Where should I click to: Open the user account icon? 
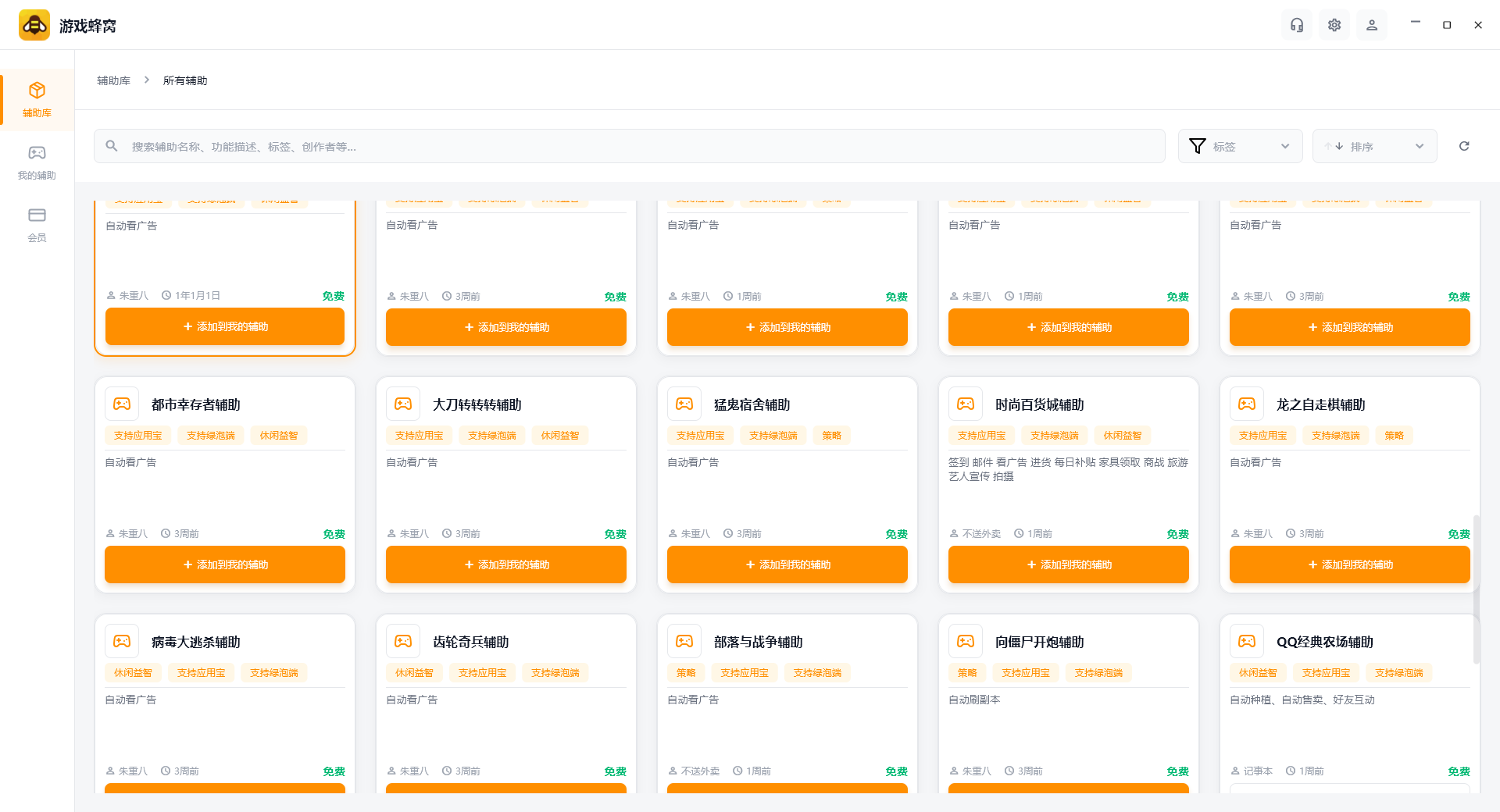tap(1372, 25)
